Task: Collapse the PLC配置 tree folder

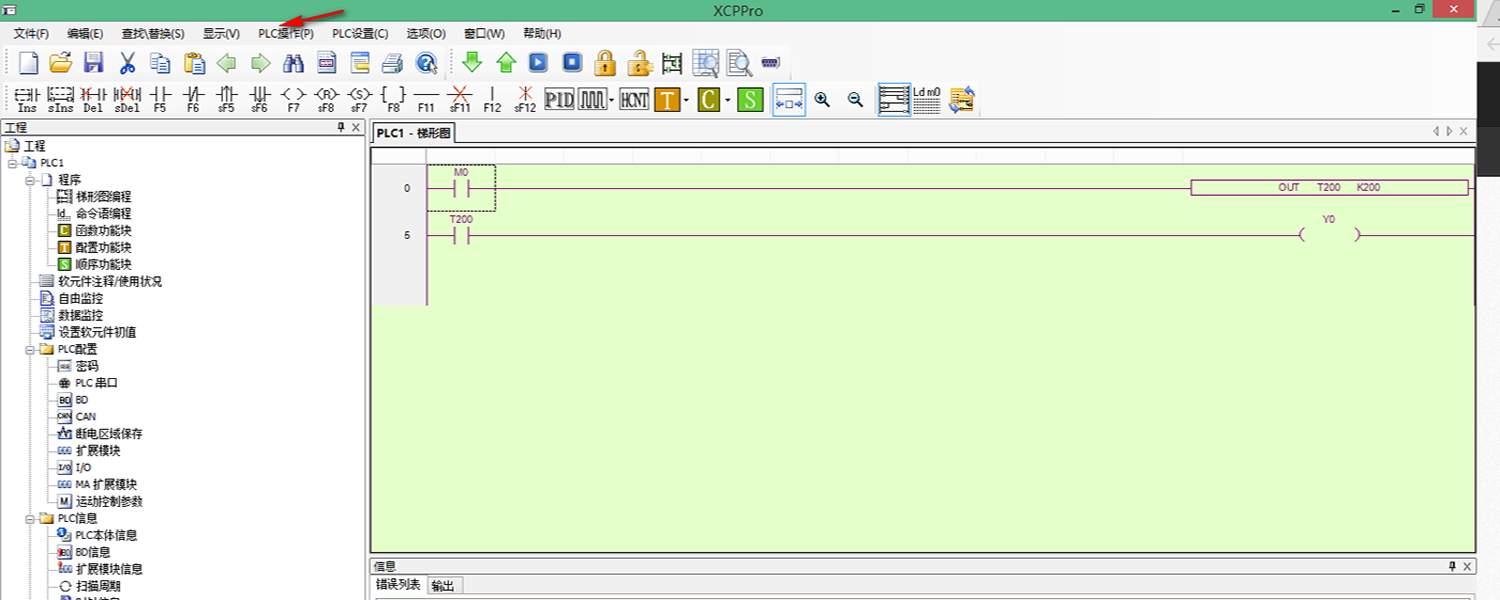Action: [31, 349]
